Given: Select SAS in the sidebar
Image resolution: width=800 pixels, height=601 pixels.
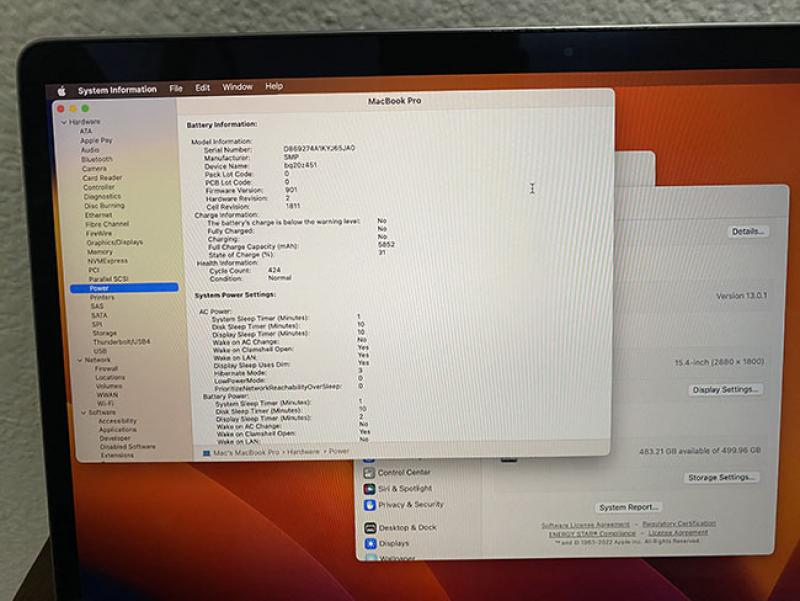Looking at the screenshot, I should [x=97, y=306].
